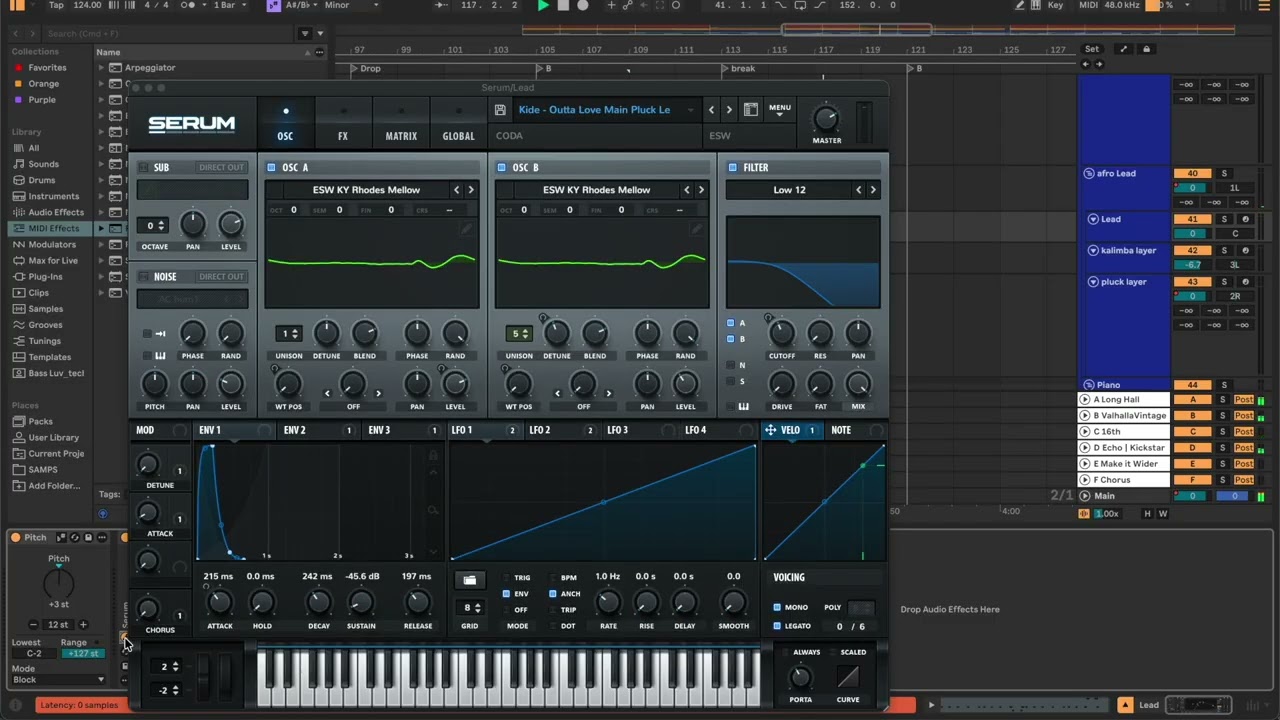Select the VELO modulation source tab
The image size is (1280, 720).
[790, 430]
